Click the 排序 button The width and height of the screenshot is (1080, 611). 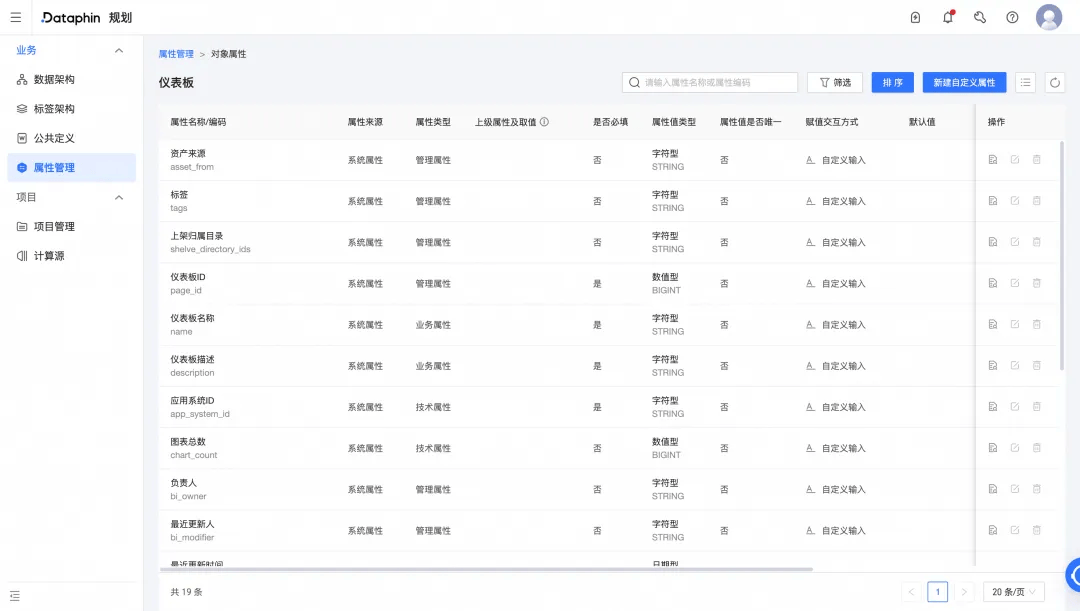tap(893, 83)
